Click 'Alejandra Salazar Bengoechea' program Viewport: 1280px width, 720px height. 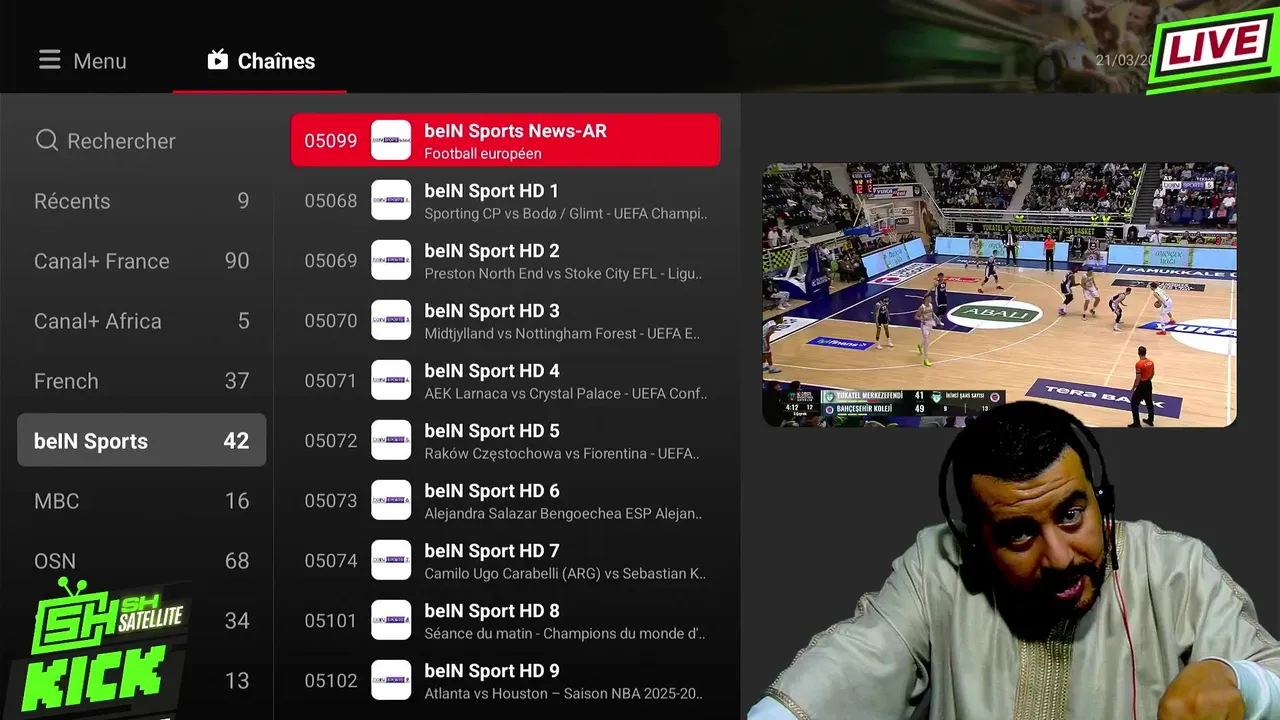[563, 514]
